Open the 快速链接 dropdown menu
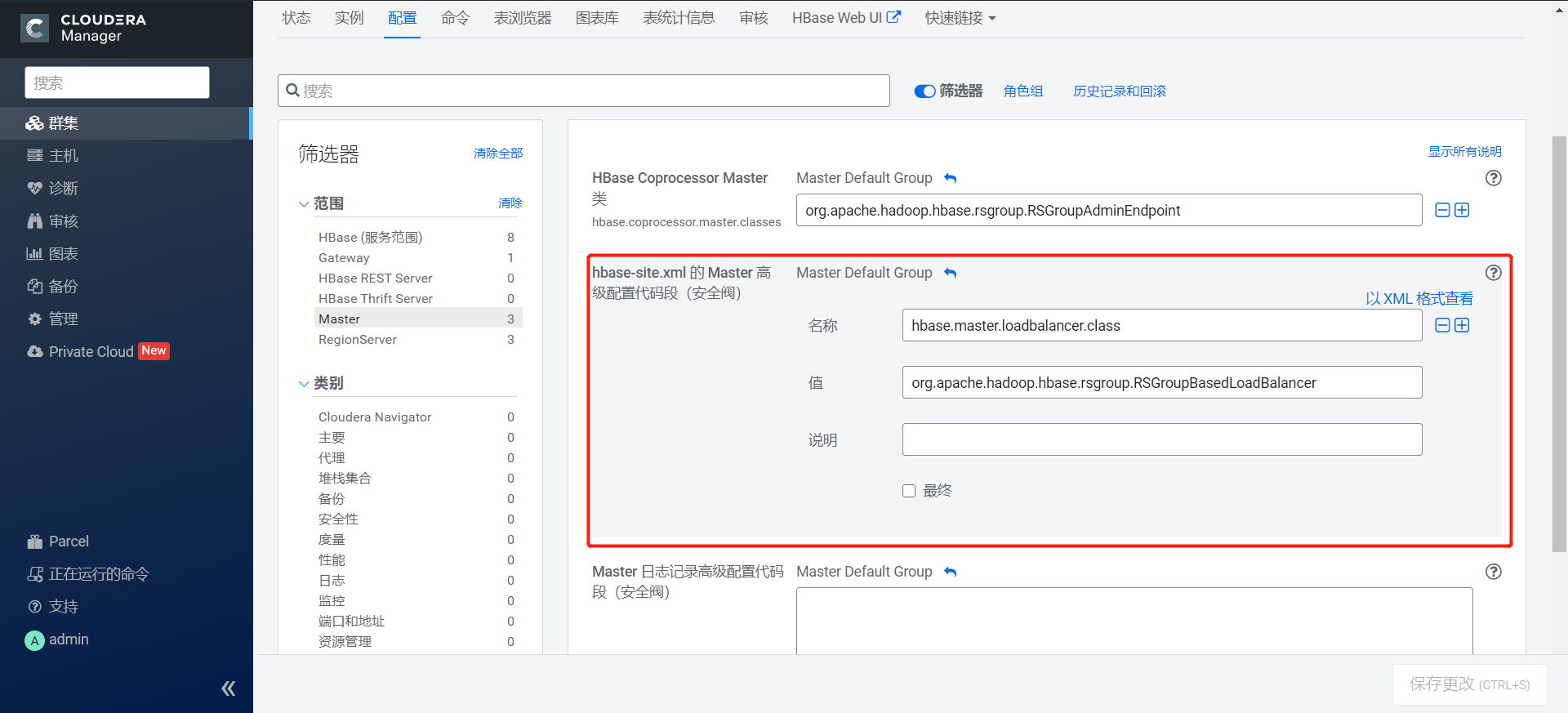Image resolution: width=1568 pixels, height=713 pixels. [x=960, y=18]
